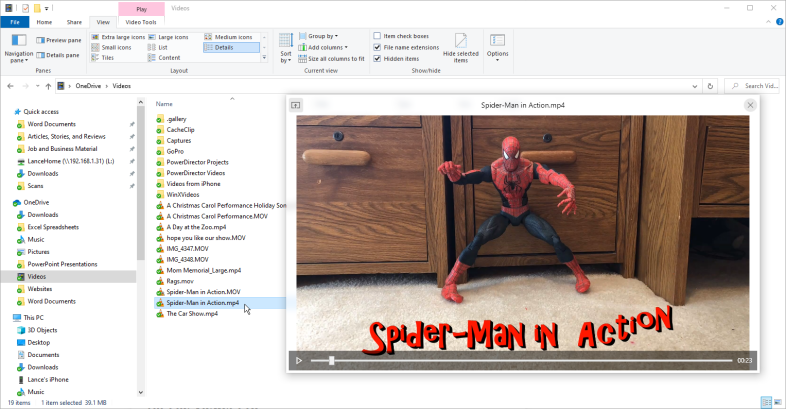Select The Car Show.mp4 file
Image resolution: width=786 pixels, height=409 pixels.
[192, 314]
